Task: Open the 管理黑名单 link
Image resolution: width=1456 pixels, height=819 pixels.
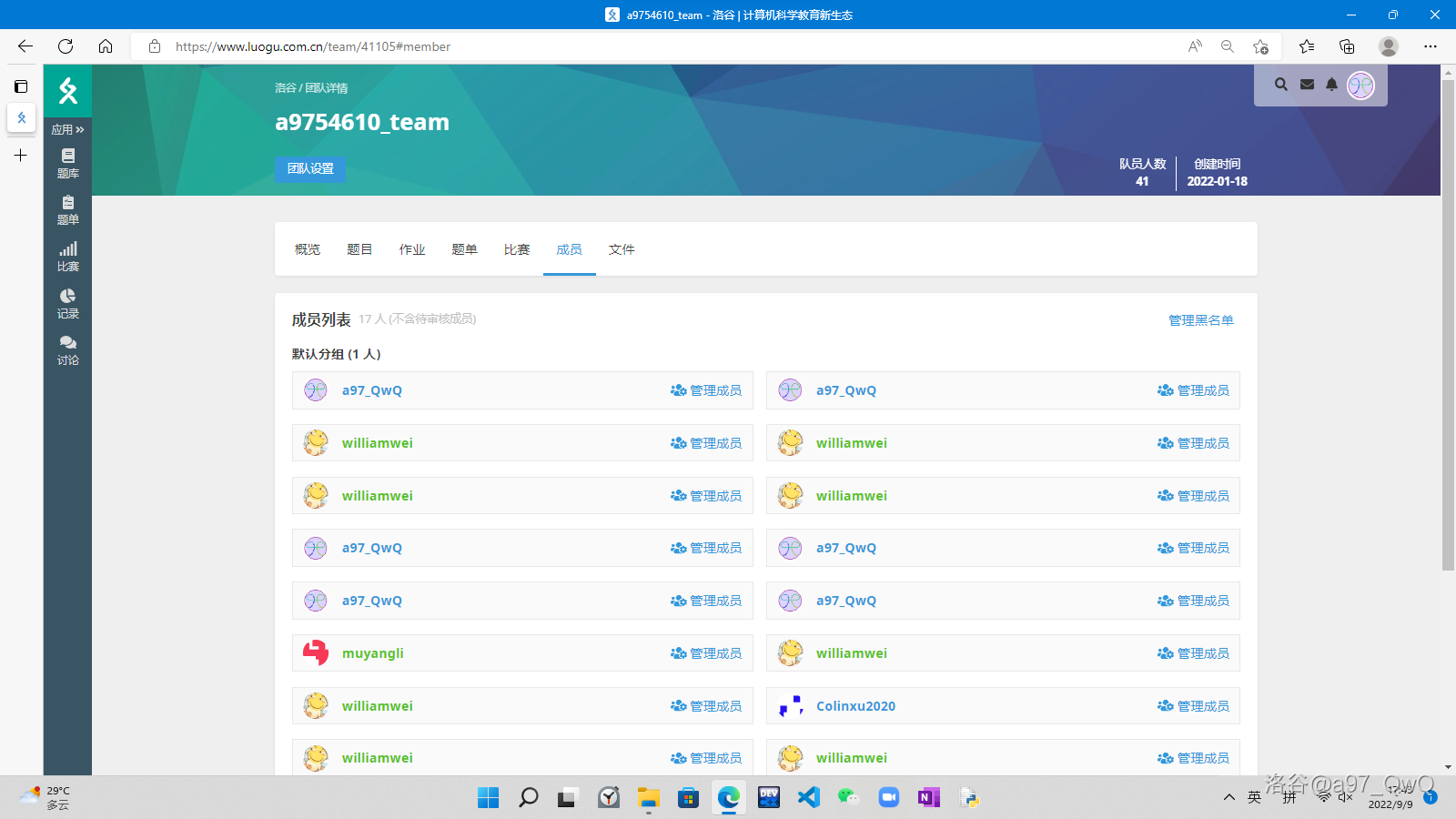Action: click(1201, 320)
